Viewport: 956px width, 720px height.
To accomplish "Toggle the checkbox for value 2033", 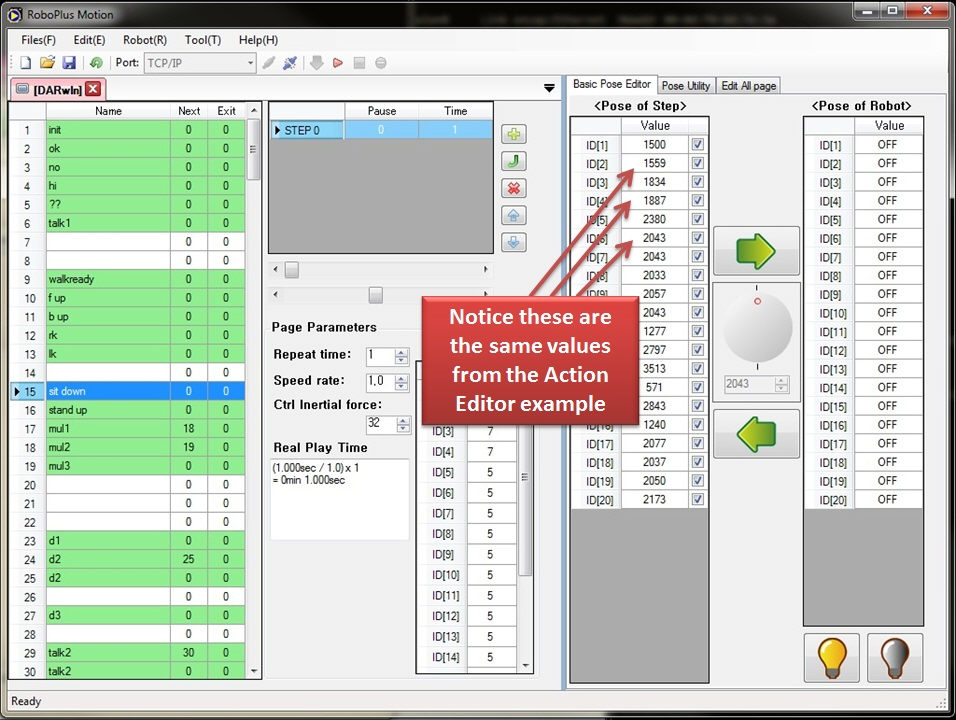I will 697,275.
